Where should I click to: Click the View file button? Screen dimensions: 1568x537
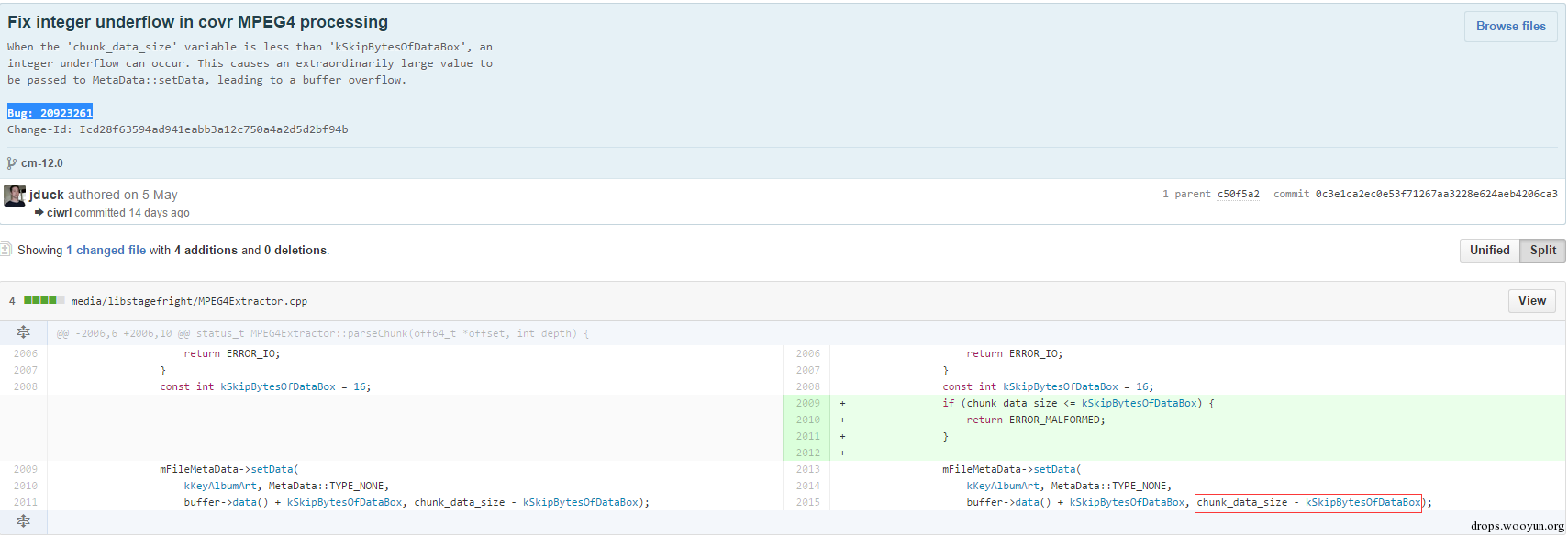[1531, 301]
